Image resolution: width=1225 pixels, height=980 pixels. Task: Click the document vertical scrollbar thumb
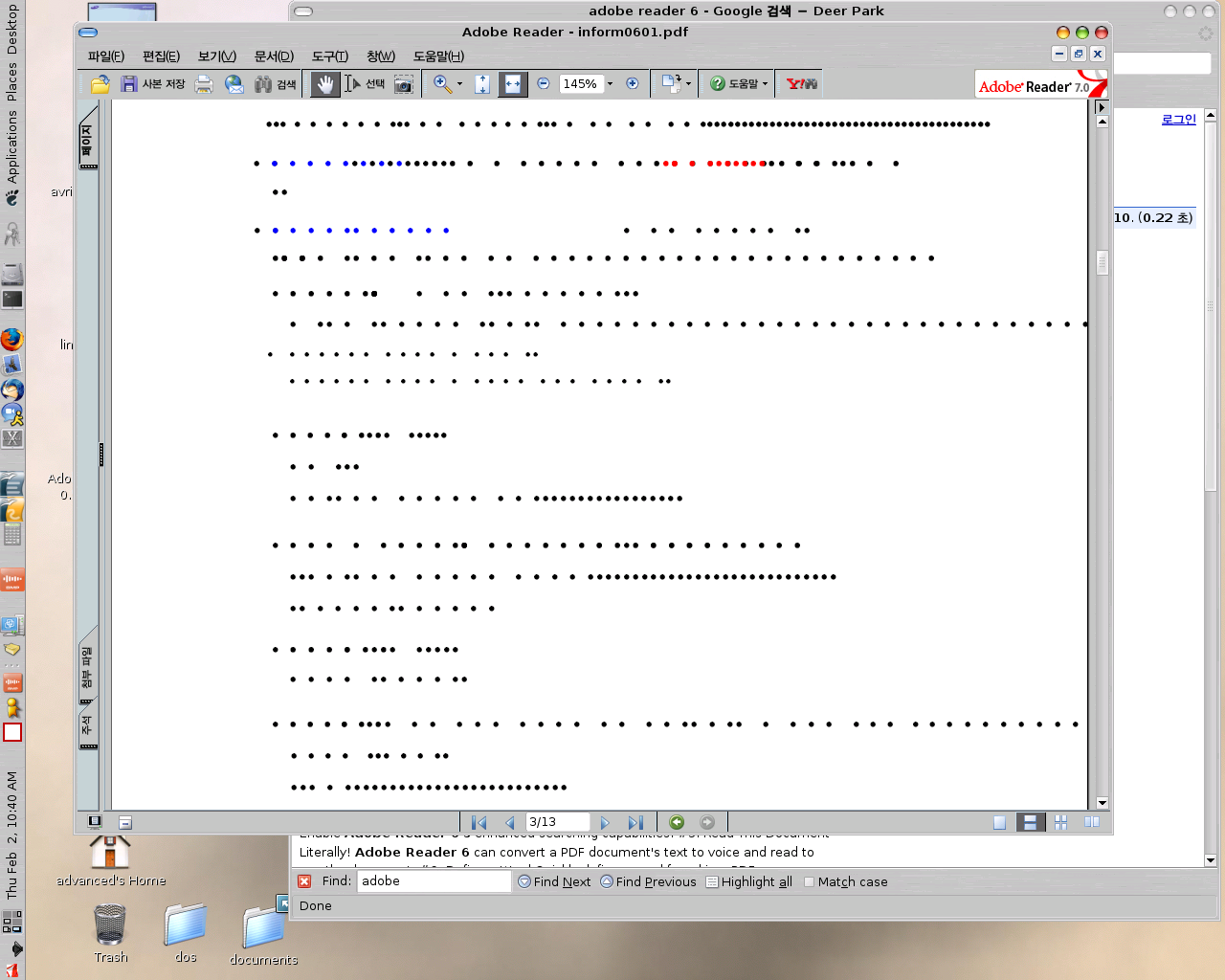[1102, 262]
